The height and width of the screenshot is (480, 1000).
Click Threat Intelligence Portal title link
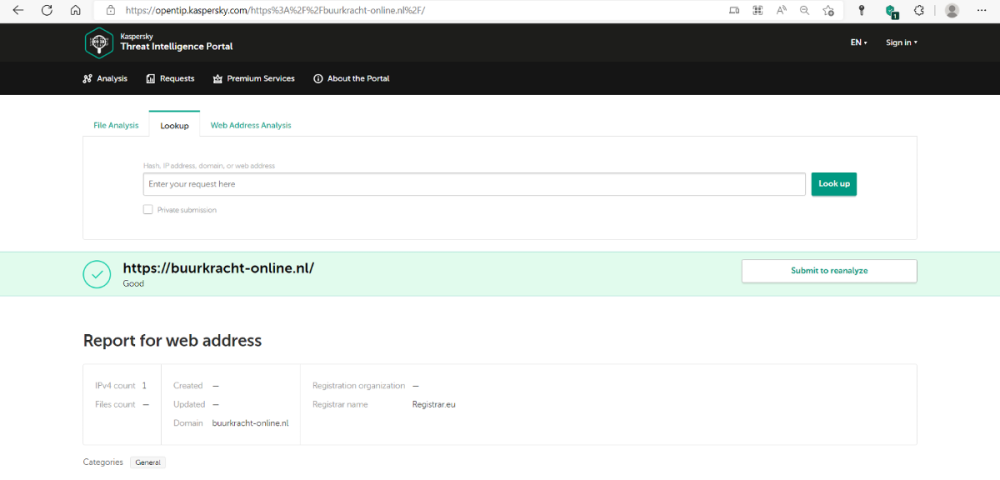click(177, 47)
